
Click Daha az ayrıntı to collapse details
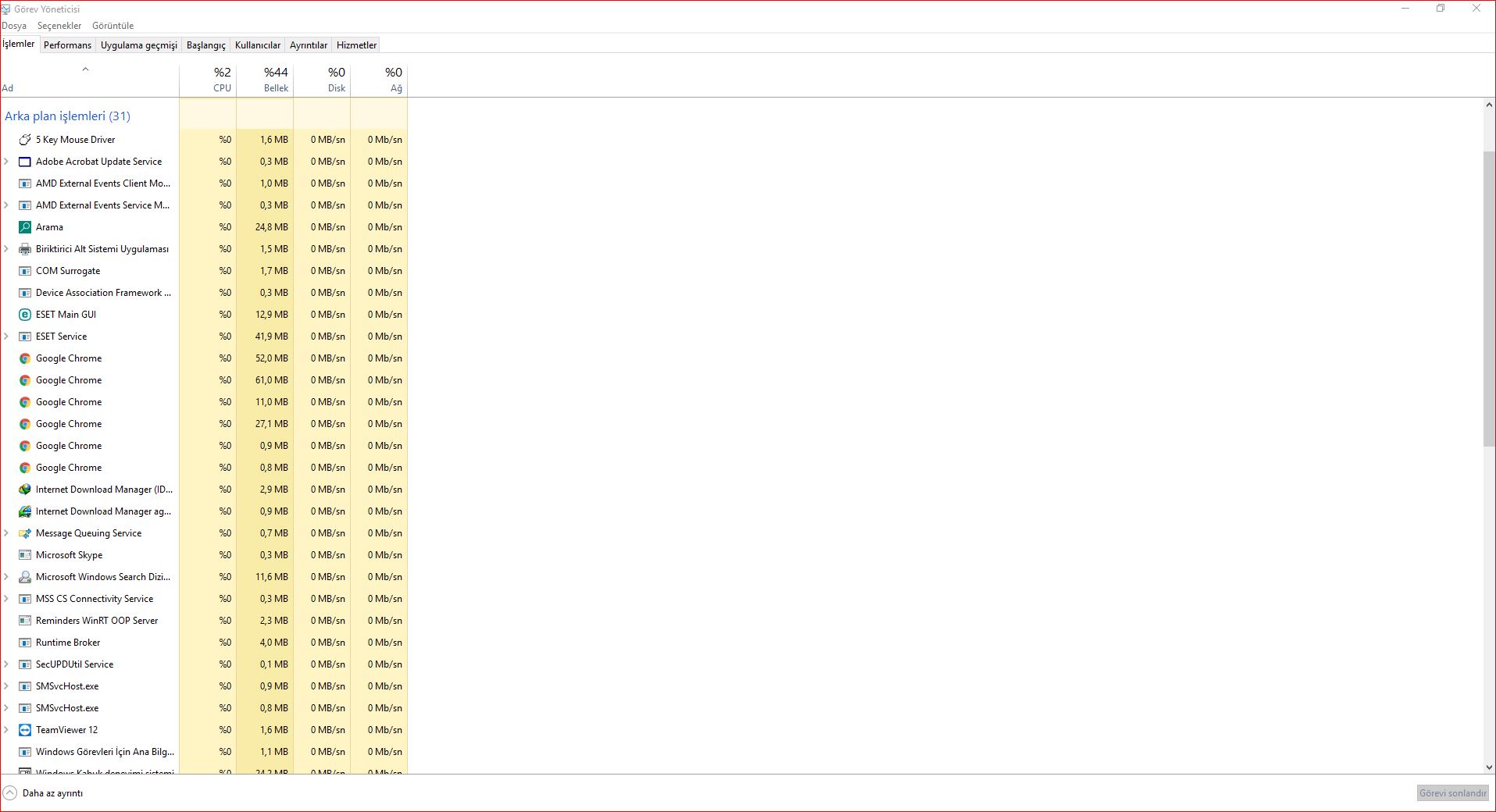43,793
